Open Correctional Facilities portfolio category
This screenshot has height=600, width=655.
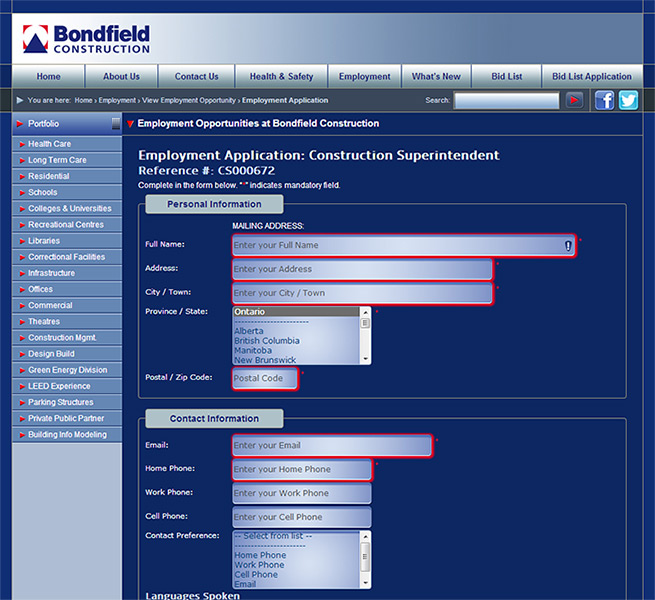click(x=67, y=257)
